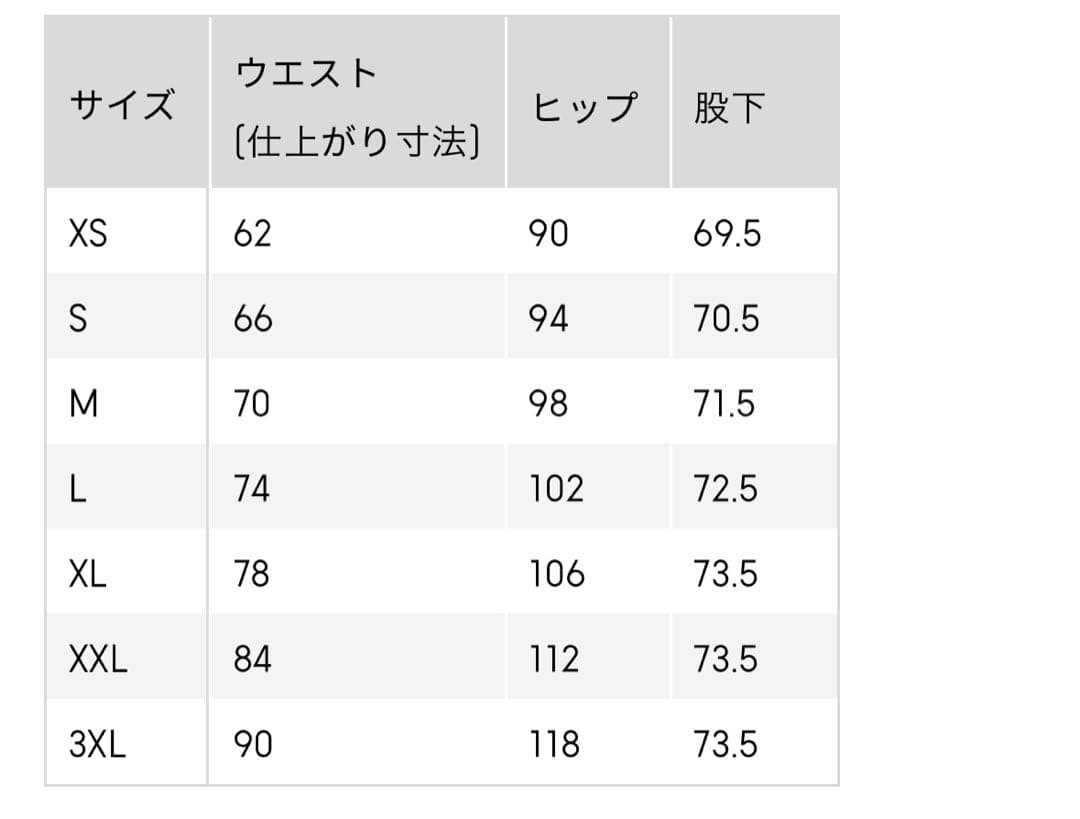Viewport: 1080px width, 819px height.
Task: Click the ヒップ column header
Action: 585,107
